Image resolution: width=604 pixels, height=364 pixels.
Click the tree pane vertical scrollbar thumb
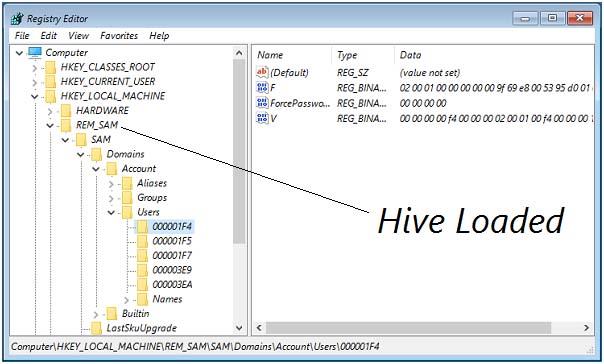[x=239, y=151]
